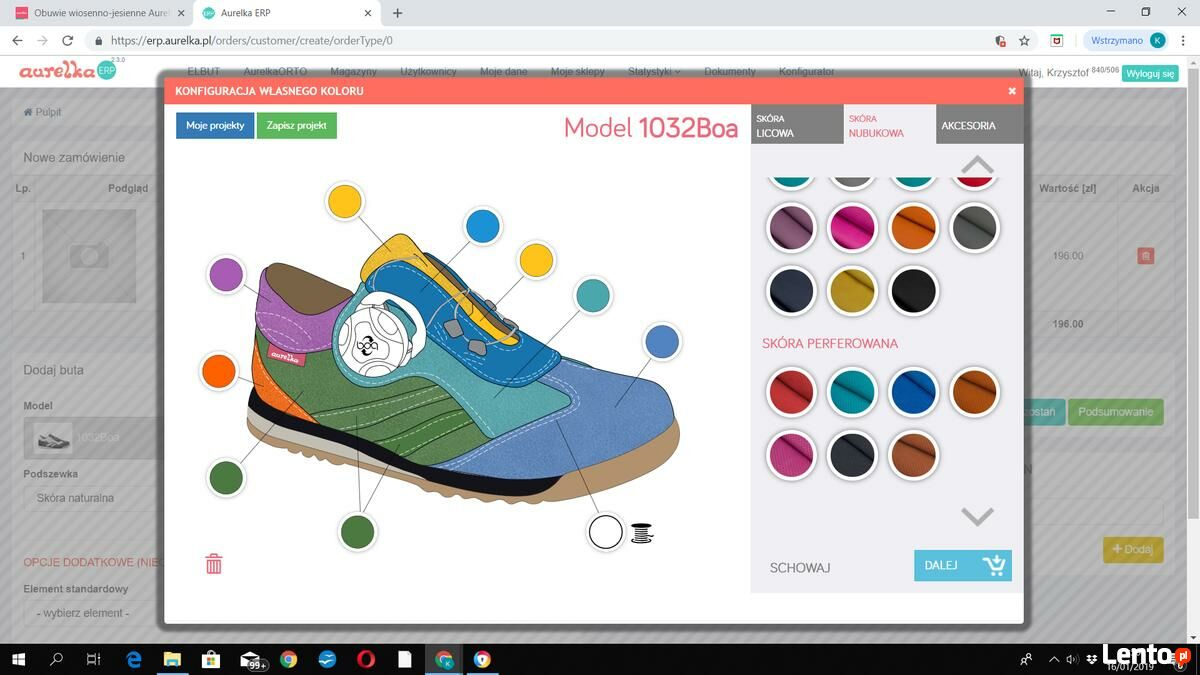Pick the blue perforated leather swatch
Screen dimensions: 1200x675
(913, 392)
